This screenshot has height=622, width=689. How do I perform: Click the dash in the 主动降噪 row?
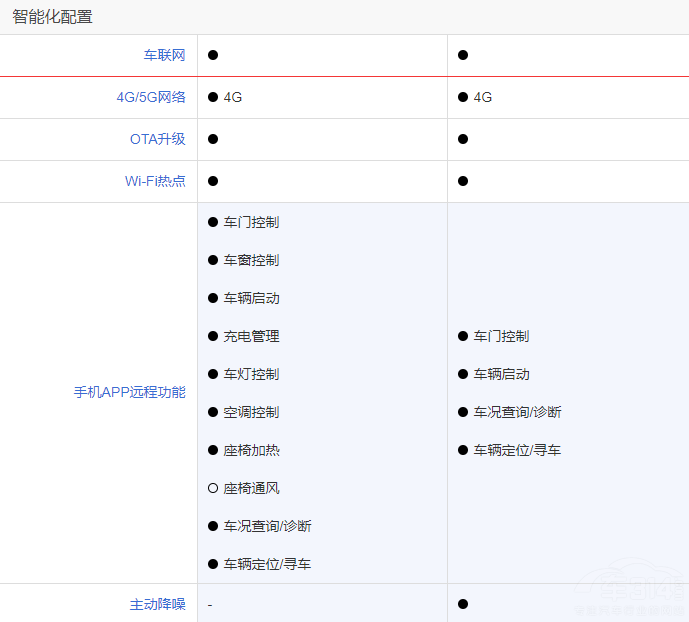coord(210,604)
